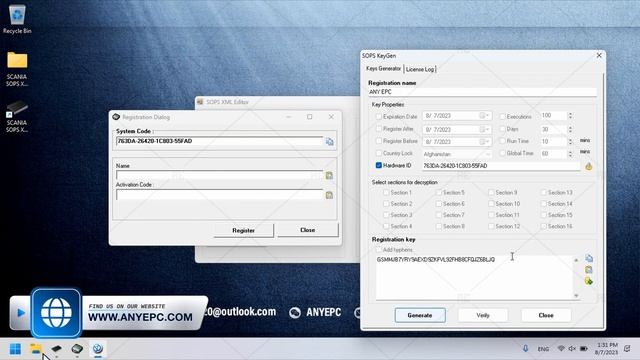Click the Registration Dialog title icon

[116, 117]
